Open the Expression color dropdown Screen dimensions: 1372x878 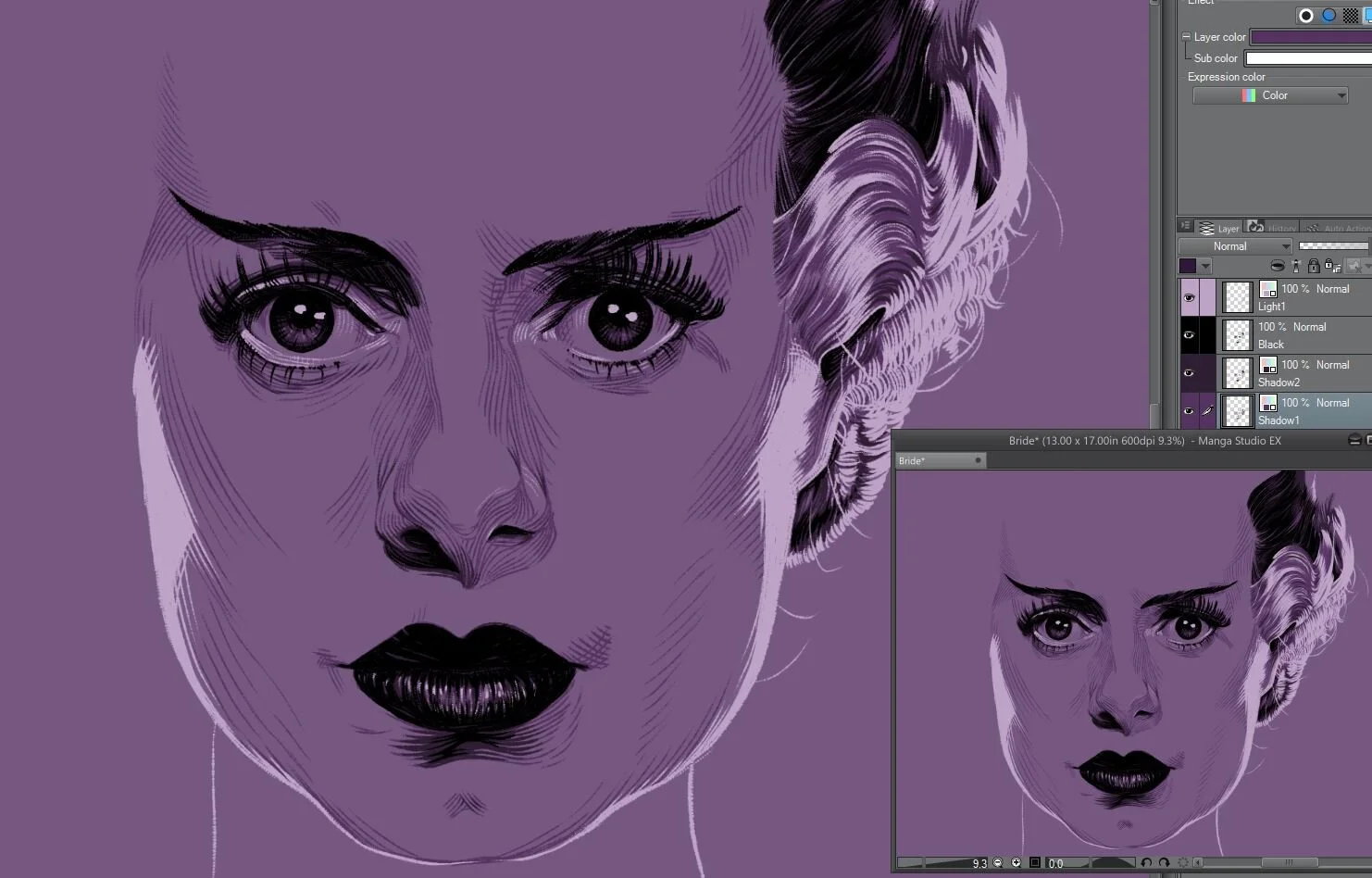click(x=1270, y=95)
